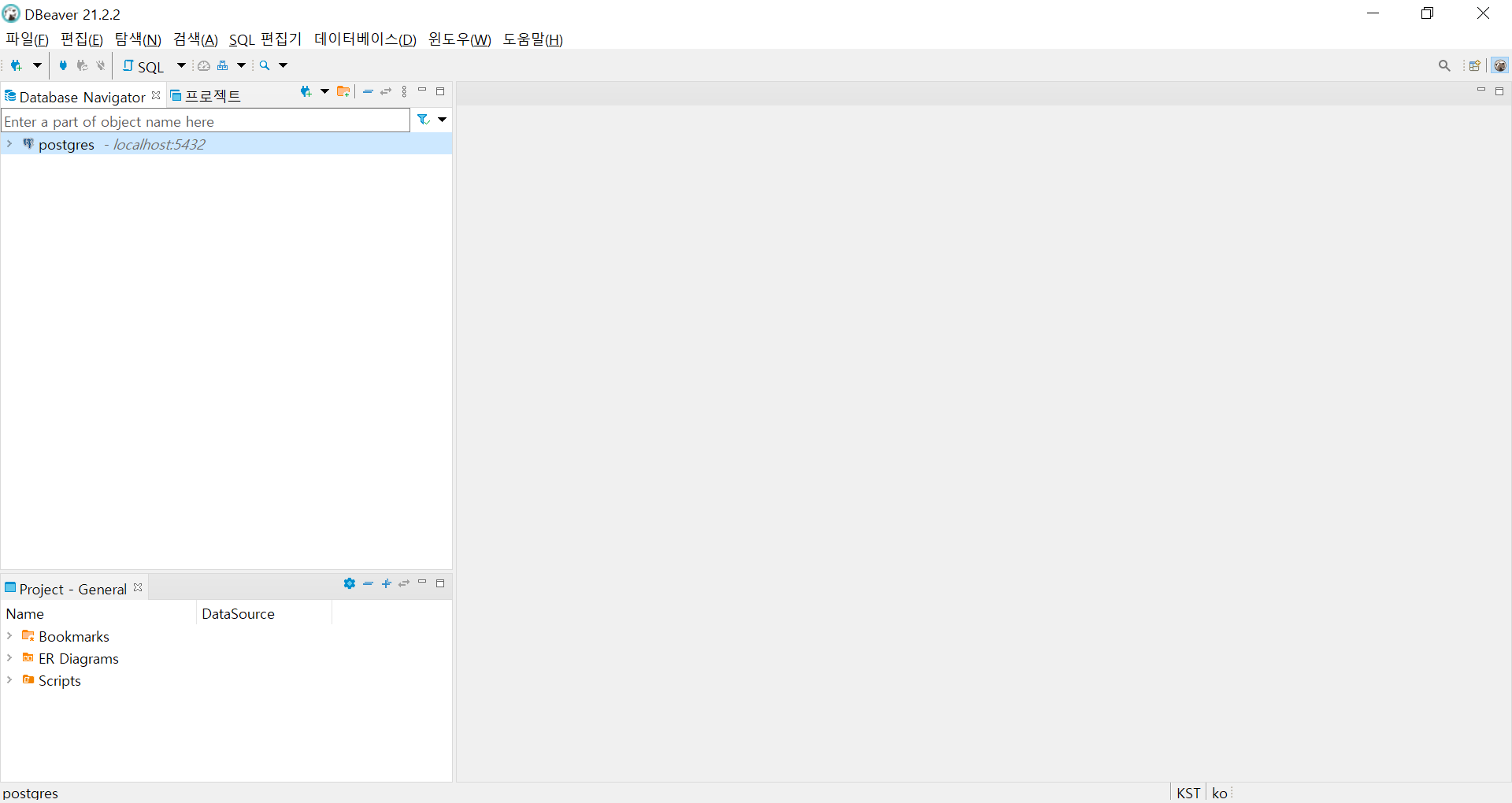
Task: Close the Database Navigator tab
Action: [156, 95]
